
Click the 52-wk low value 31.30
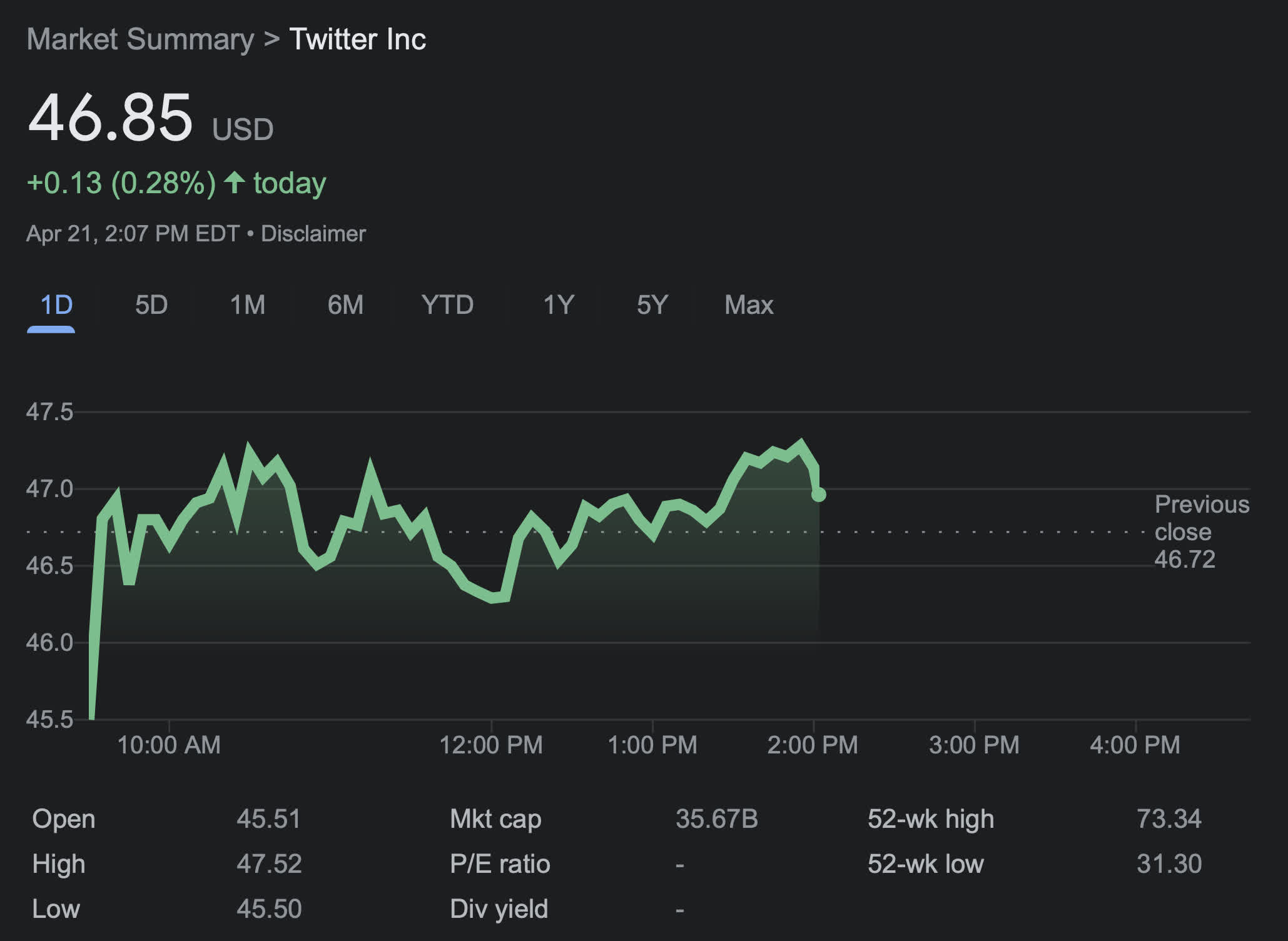click(x=1169, y=864)
